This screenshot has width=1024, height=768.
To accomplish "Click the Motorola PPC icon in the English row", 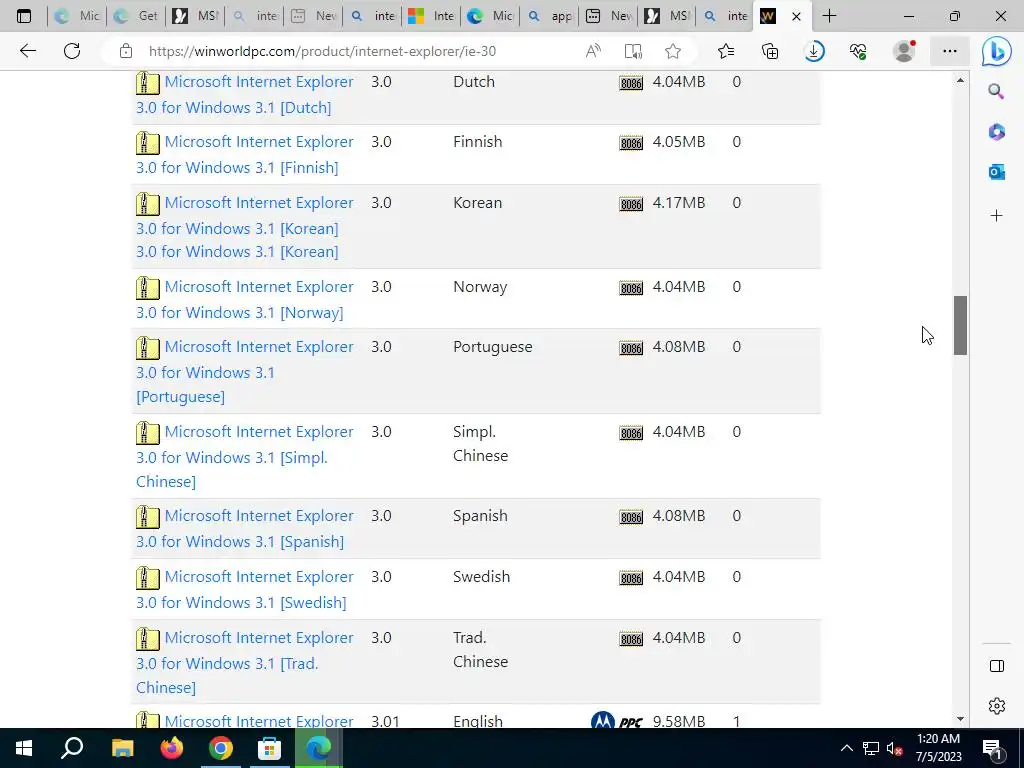I will tap(616, 721).
